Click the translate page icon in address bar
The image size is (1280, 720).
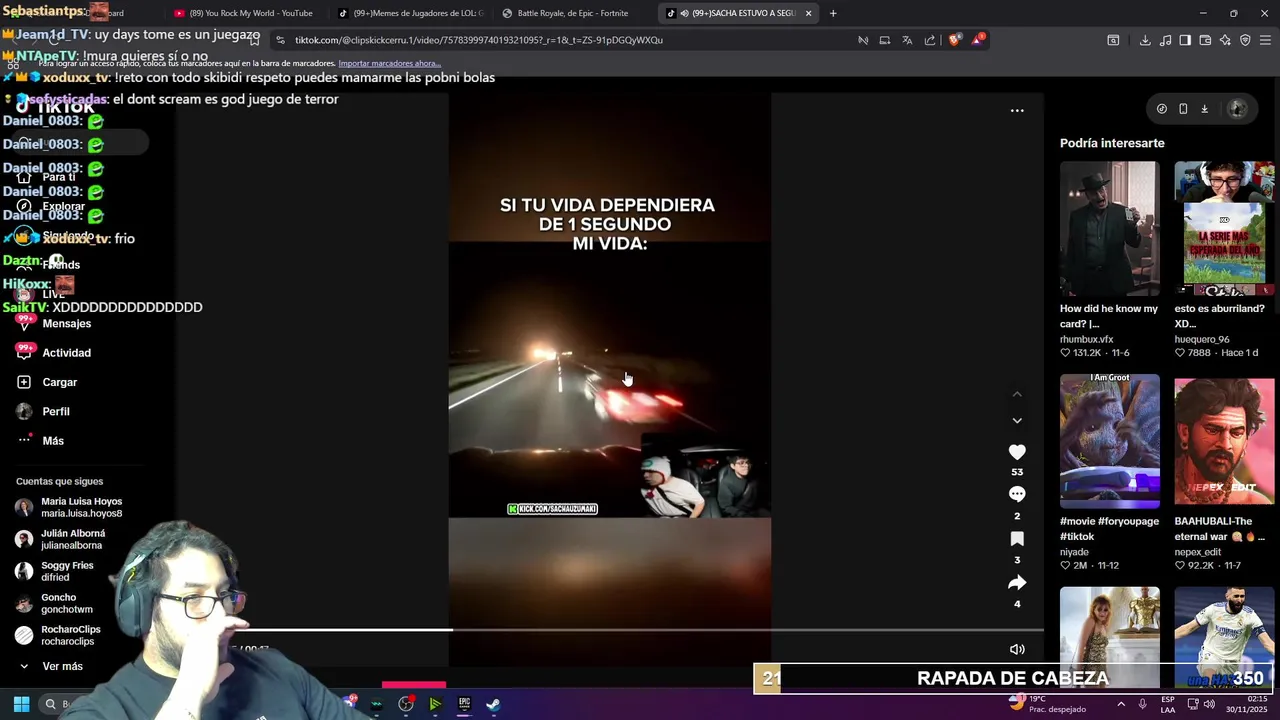(x=907, y=40)
